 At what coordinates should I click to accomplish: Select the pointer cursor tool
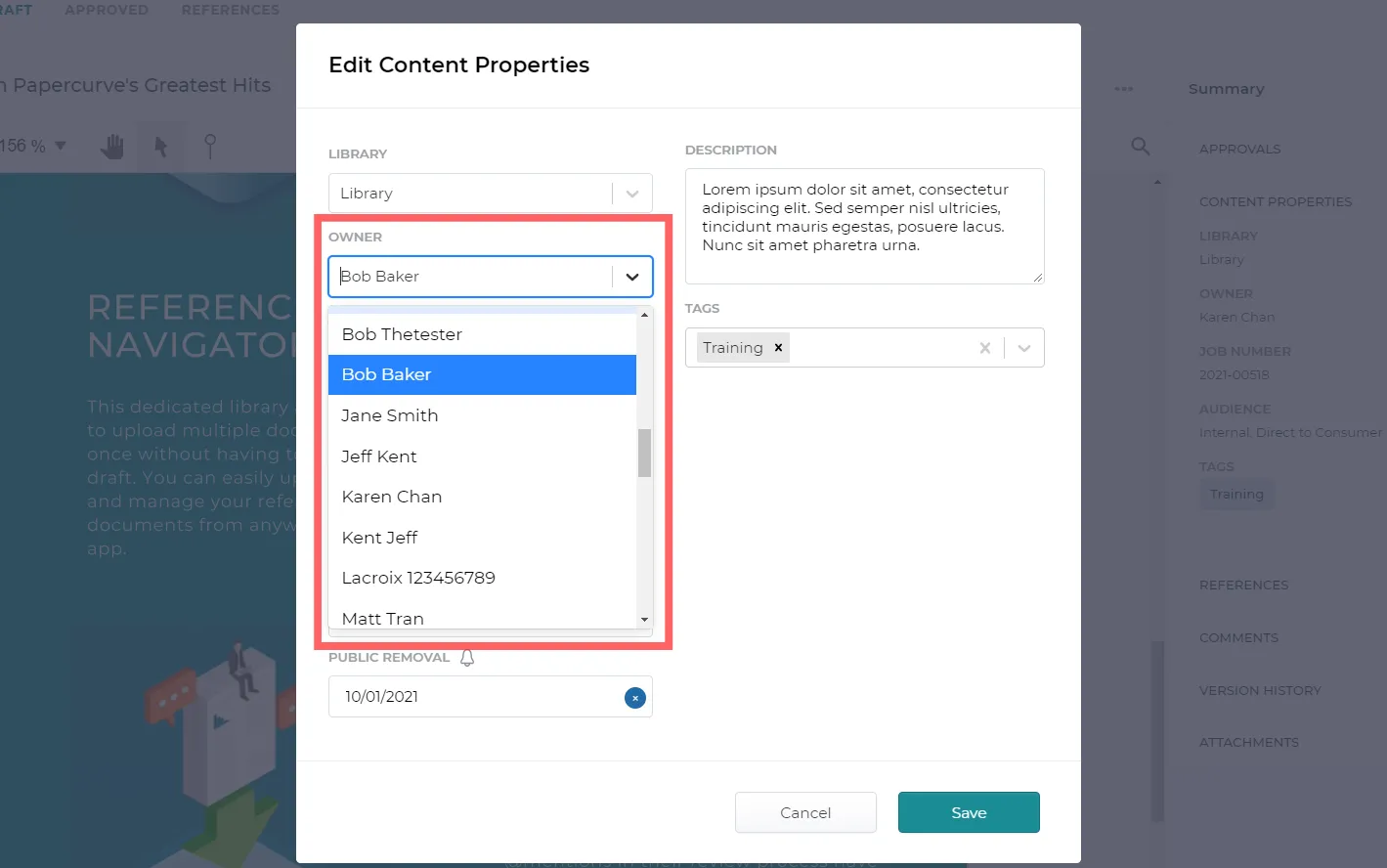point(161,147)
